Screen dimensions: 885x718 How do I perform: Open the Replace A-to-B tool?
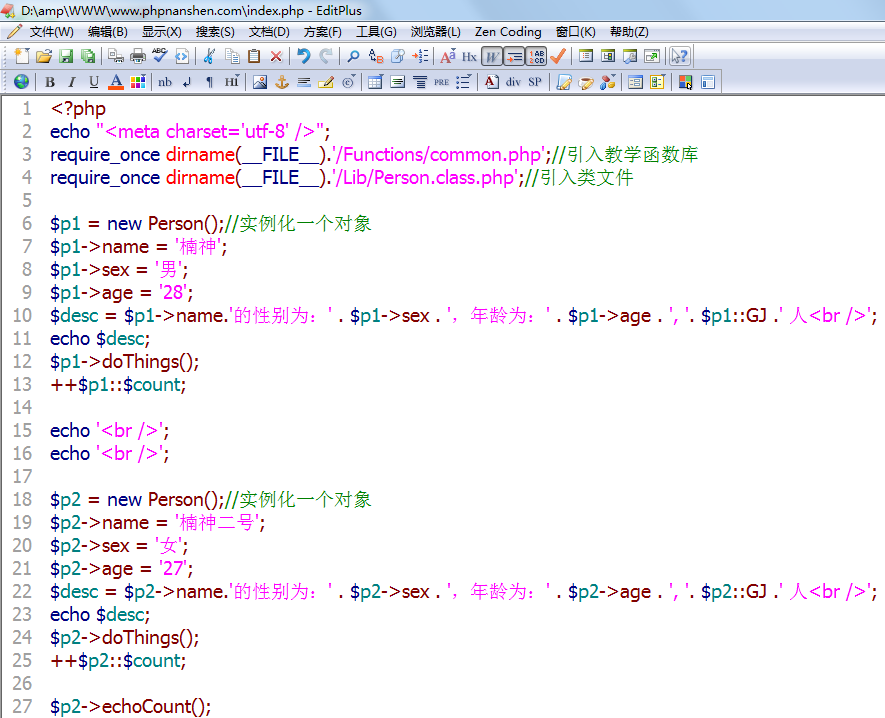pyautogui.click(x=376, y=56)
